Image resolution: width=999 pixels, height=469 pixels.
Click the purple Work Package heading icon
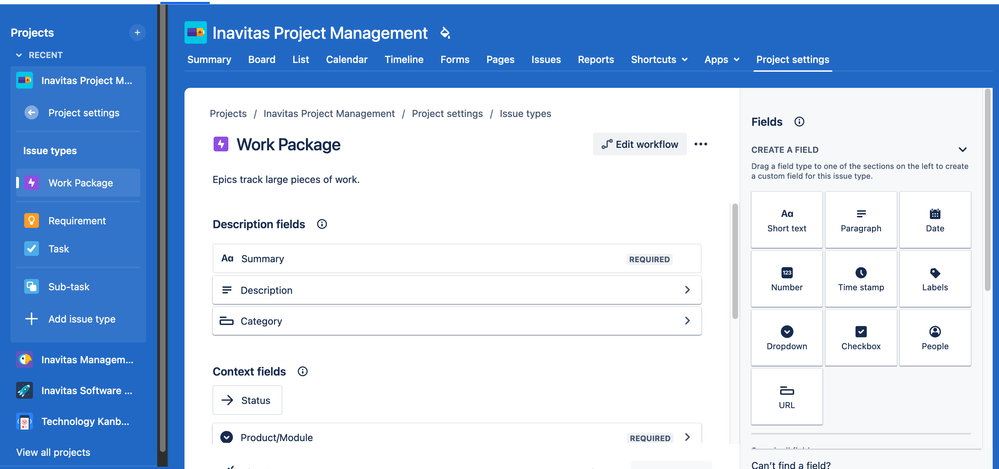click(220, 144)
